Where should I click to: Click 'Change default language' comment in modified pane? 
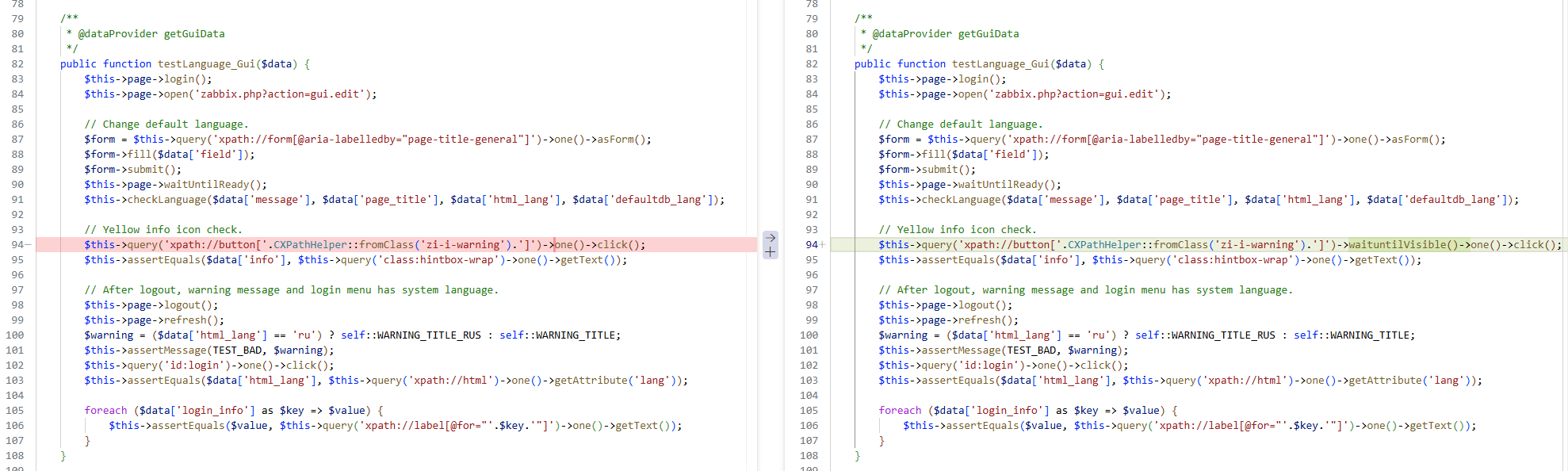961,124
